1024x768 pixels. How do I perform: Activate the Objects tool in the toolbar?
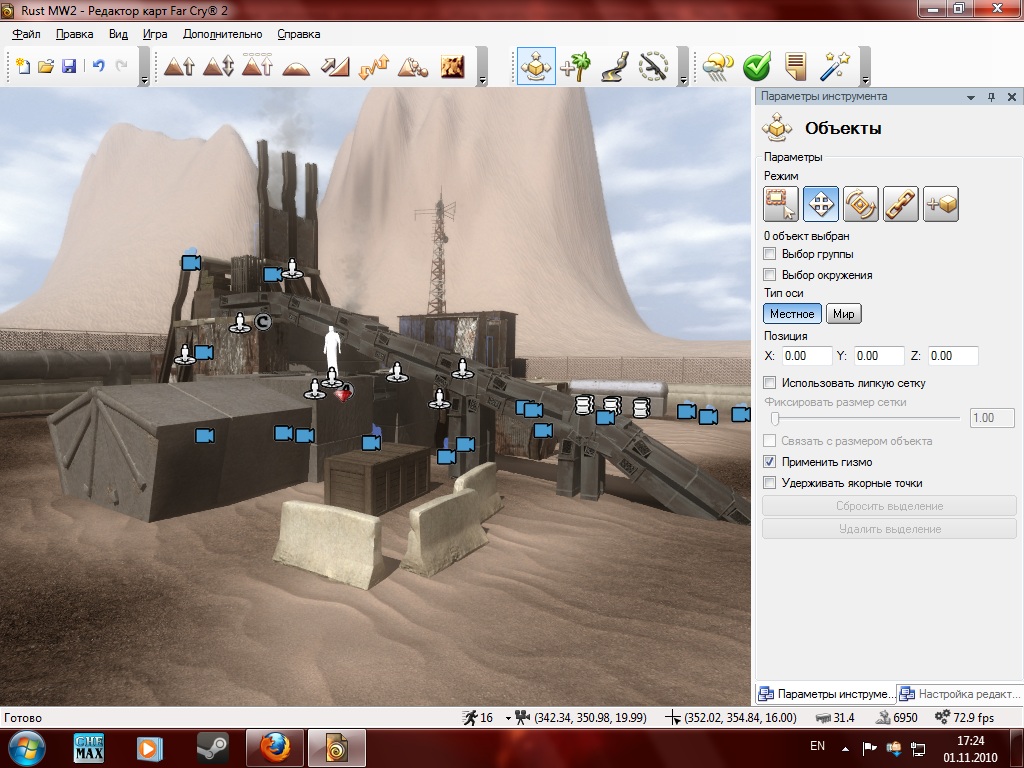click(536, 66)
